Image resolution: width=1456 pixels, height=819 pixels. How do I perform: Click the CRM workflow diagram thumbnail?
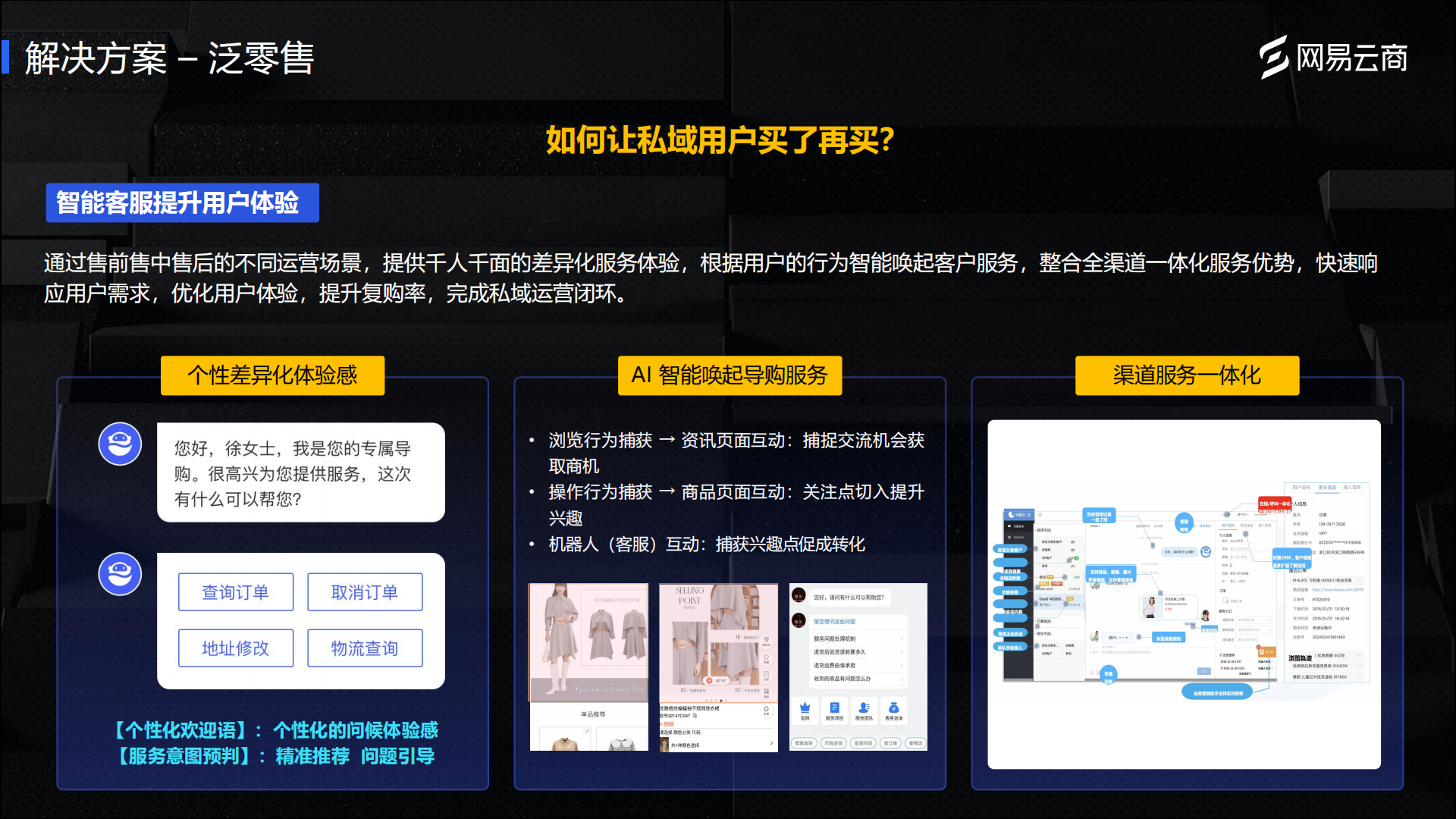coord(1183,594)
